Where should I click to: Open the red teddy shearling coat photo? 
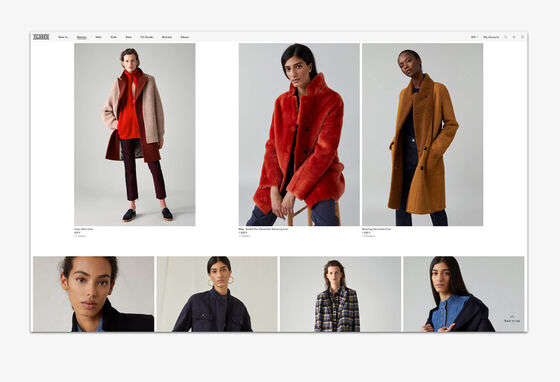299,135
